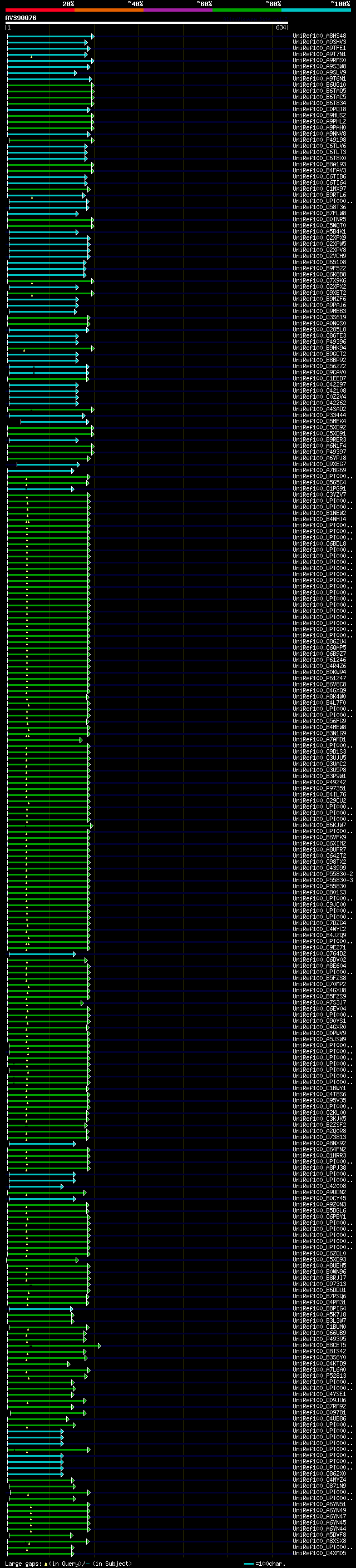Select hit UniRef100_Q4UB86
Viewport: 356px width, 1568px height.
(319, 1418)
